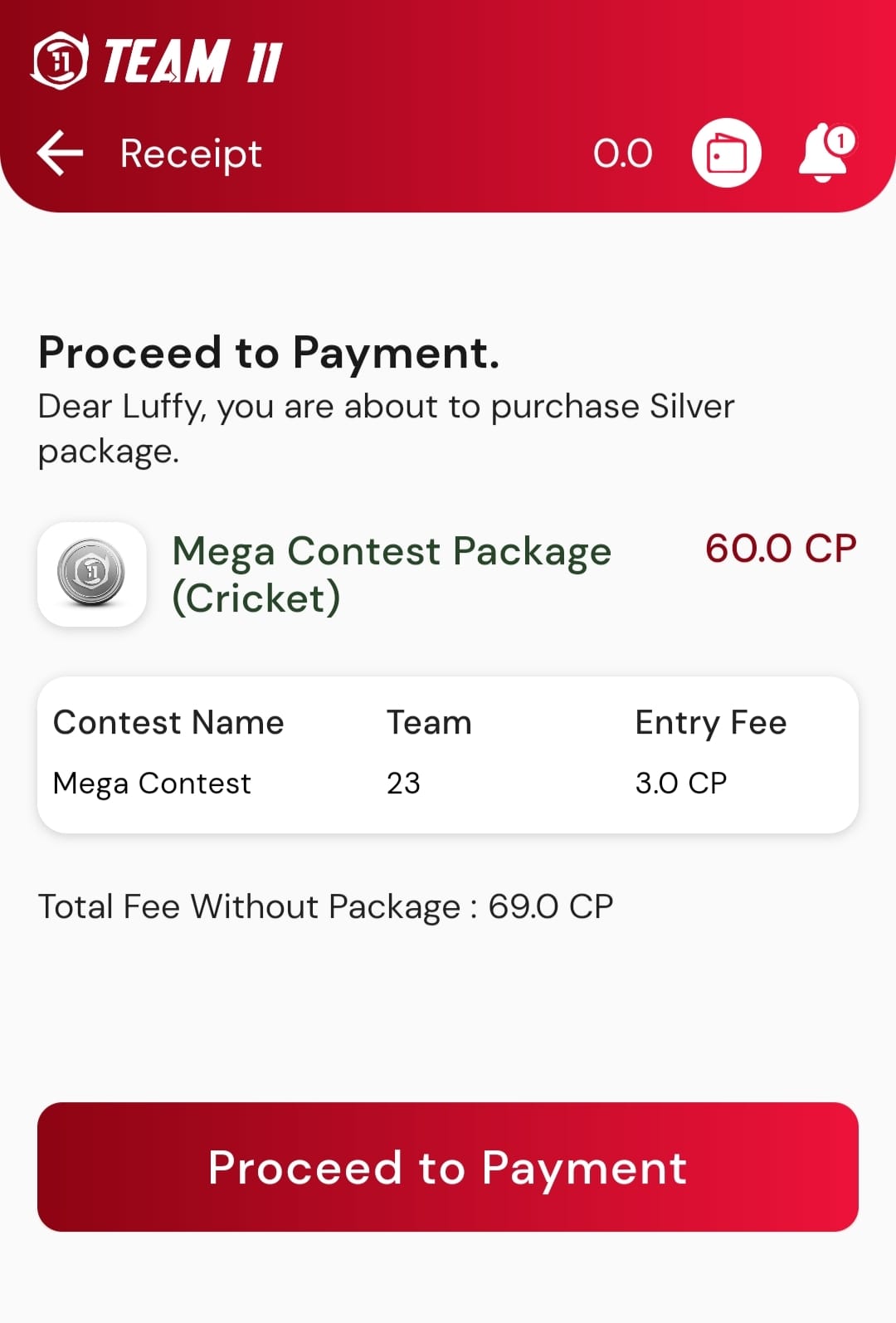Tap Mega Contest Package (Cricket) title
The image size is (896, 1323).
click(x=391, y=574)
